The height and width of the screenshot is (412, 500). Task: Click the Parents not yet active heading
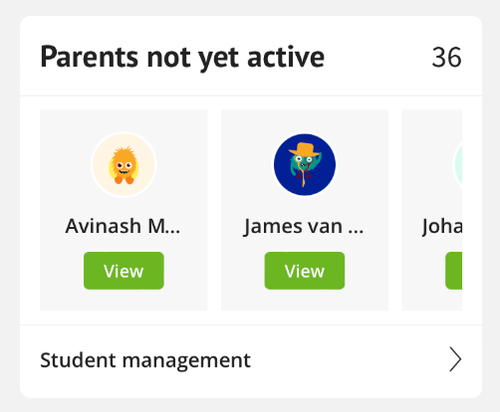click(x=182, y=58)
